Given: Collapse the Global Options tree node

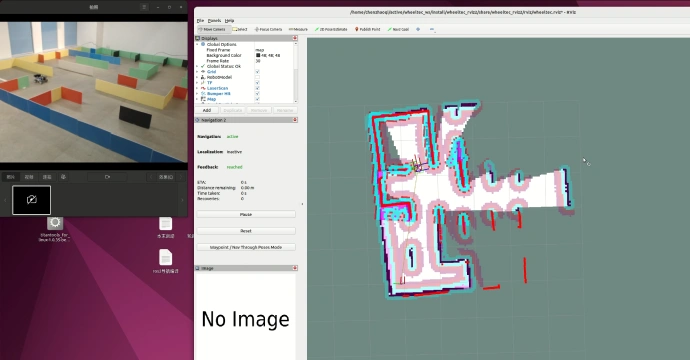Looking at the screenshot, I should point(197,44).
